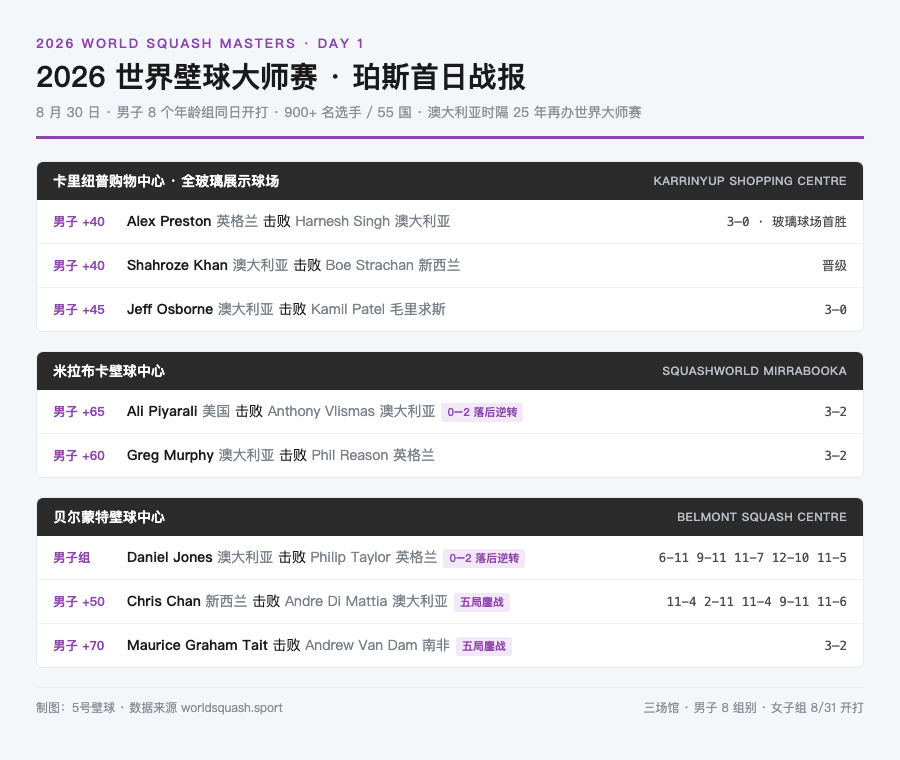Click the footer note ending 女子组 8/31 开打

pyautogui.click(x=753, y=708)
